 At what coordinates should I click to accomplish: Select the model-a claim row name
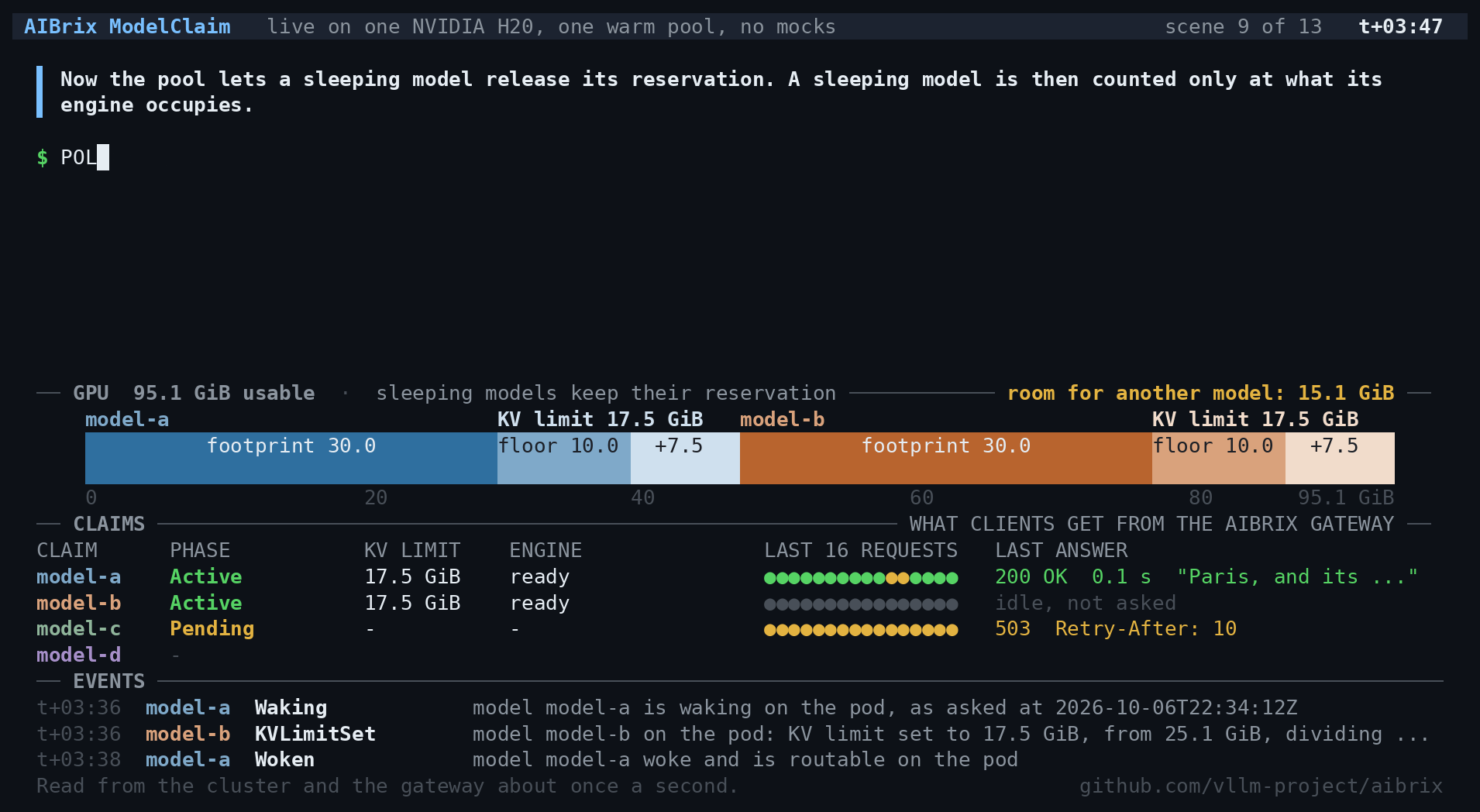click(x=78, y=576)
